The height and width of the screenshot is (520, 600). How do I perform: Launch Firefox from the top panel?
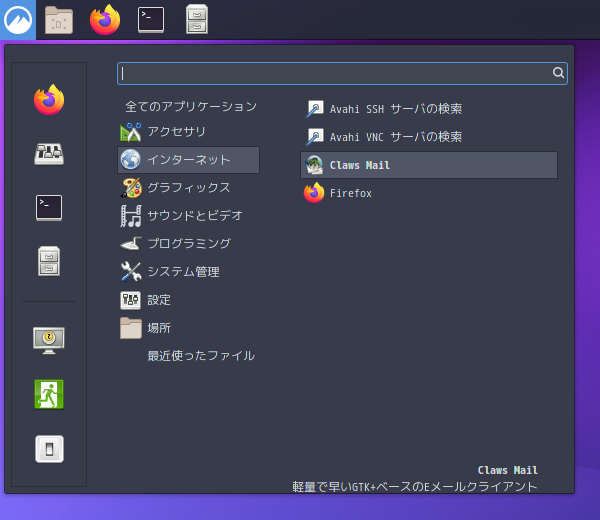point(105,20)
